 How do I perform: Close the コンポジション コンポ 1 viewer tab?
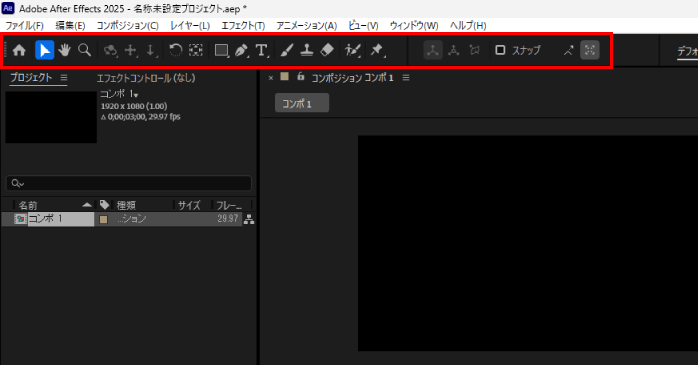(271, 78)
